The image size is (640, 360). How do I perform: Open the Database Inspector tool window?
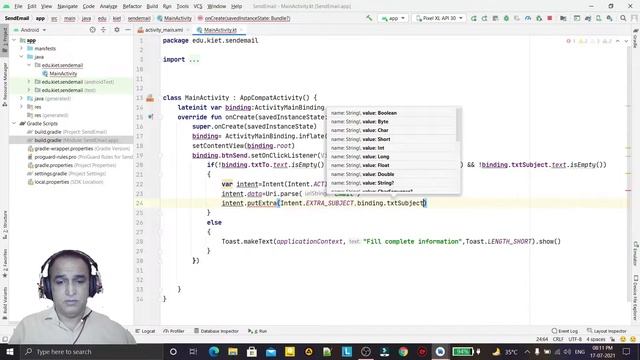pos(216,331)
